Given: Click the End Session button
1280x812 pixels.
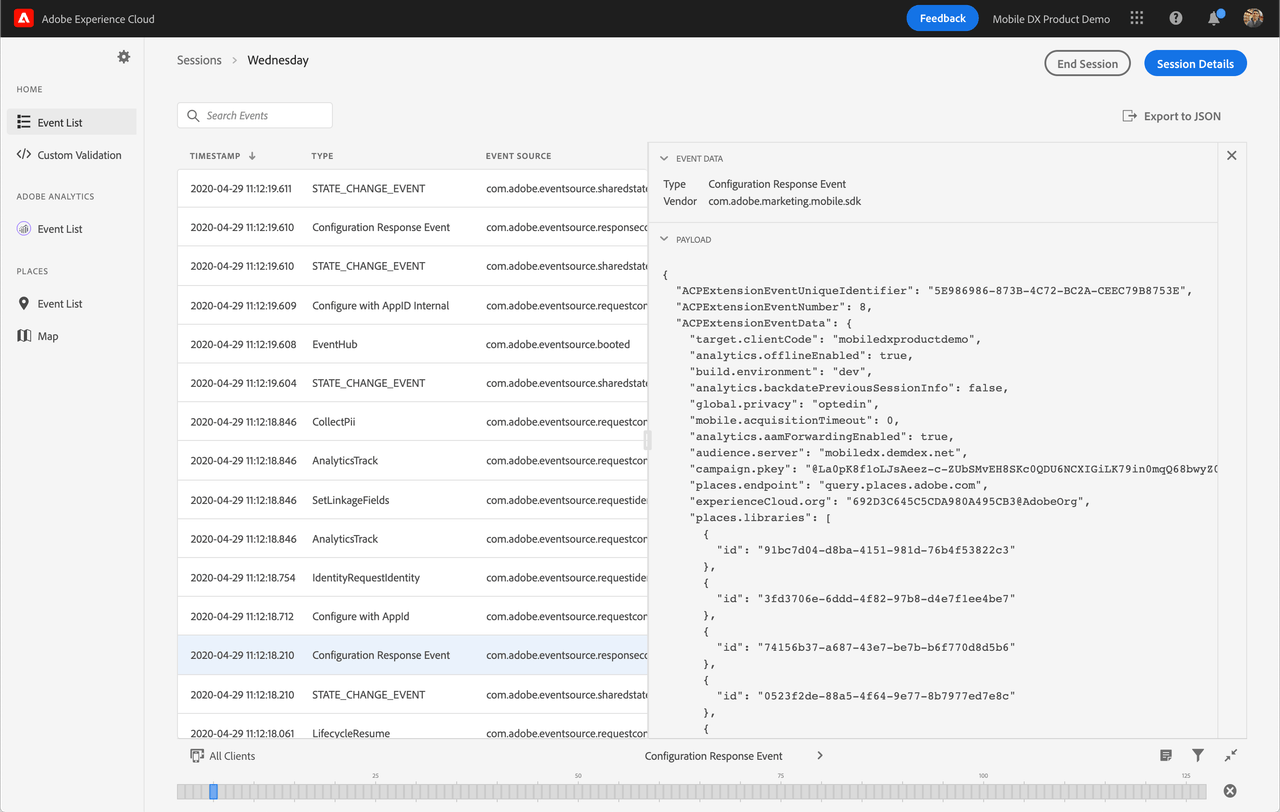Looking at the screenshot, I should [1087, 63].
